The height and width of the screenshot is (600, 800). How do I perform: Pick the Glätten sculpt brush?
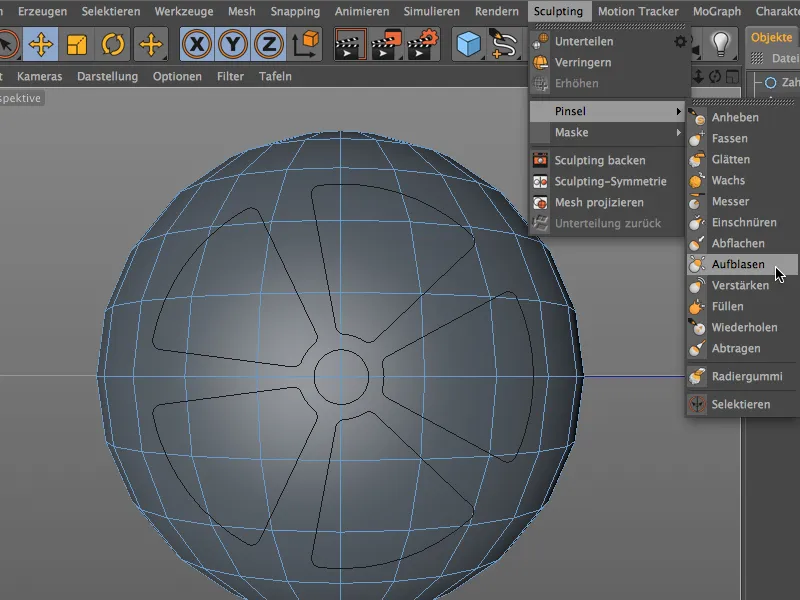coord(730,160)
